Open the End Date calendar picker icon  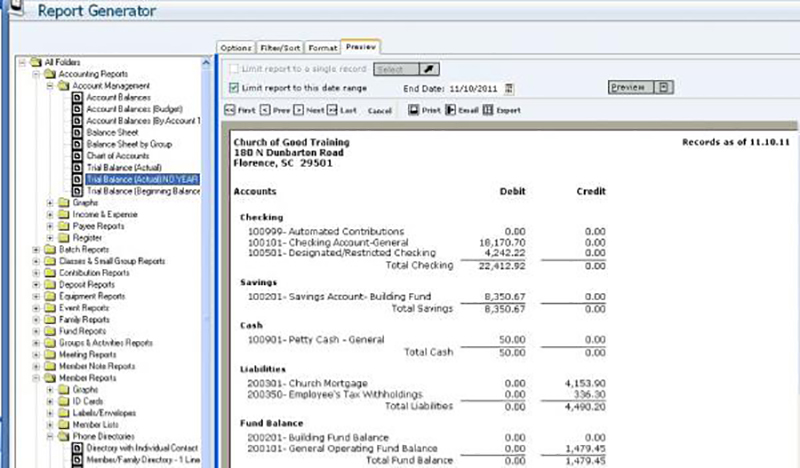[508, 89]
